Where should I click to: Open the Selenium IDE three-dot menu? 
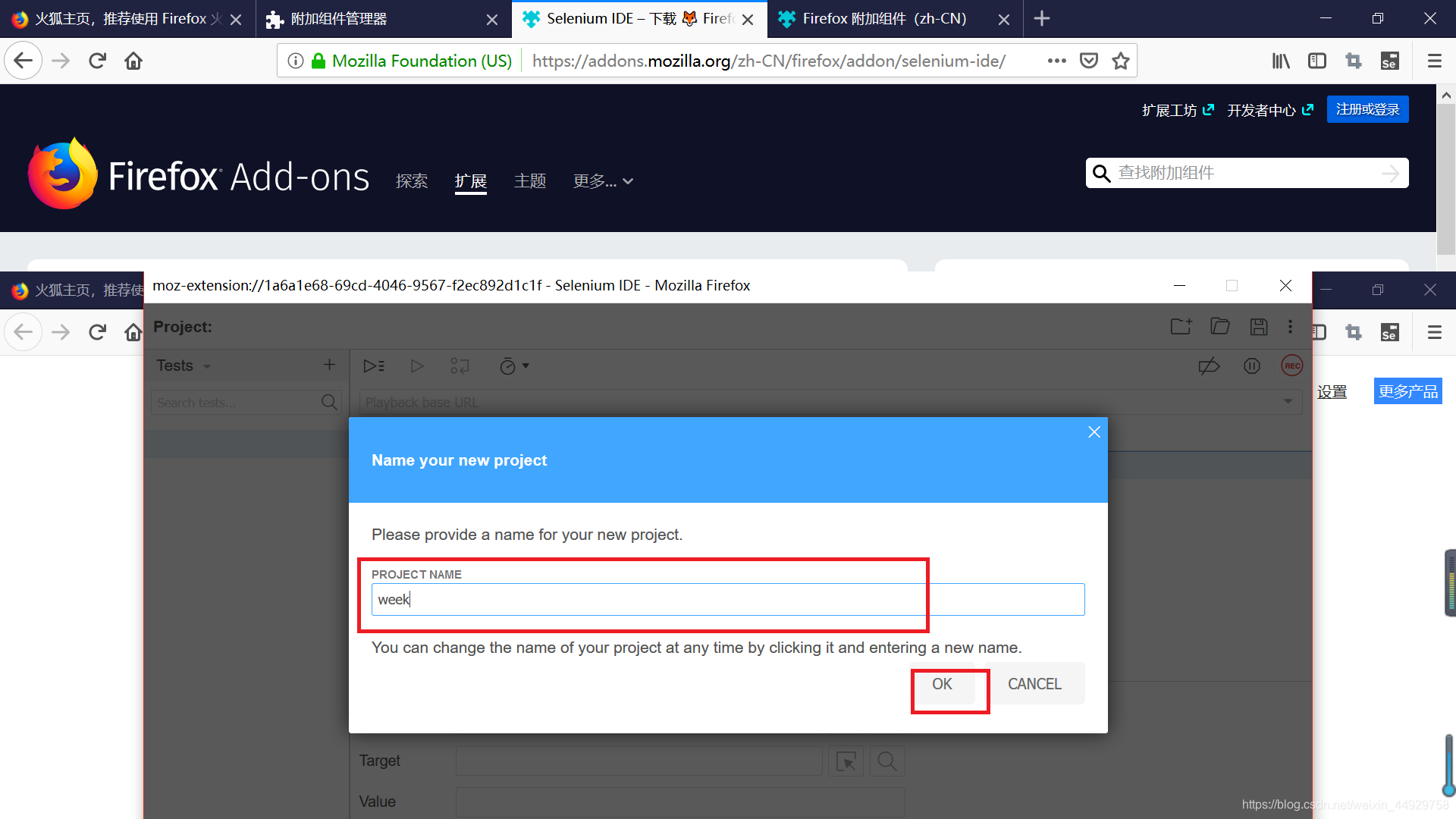(x=1290, y=327)
